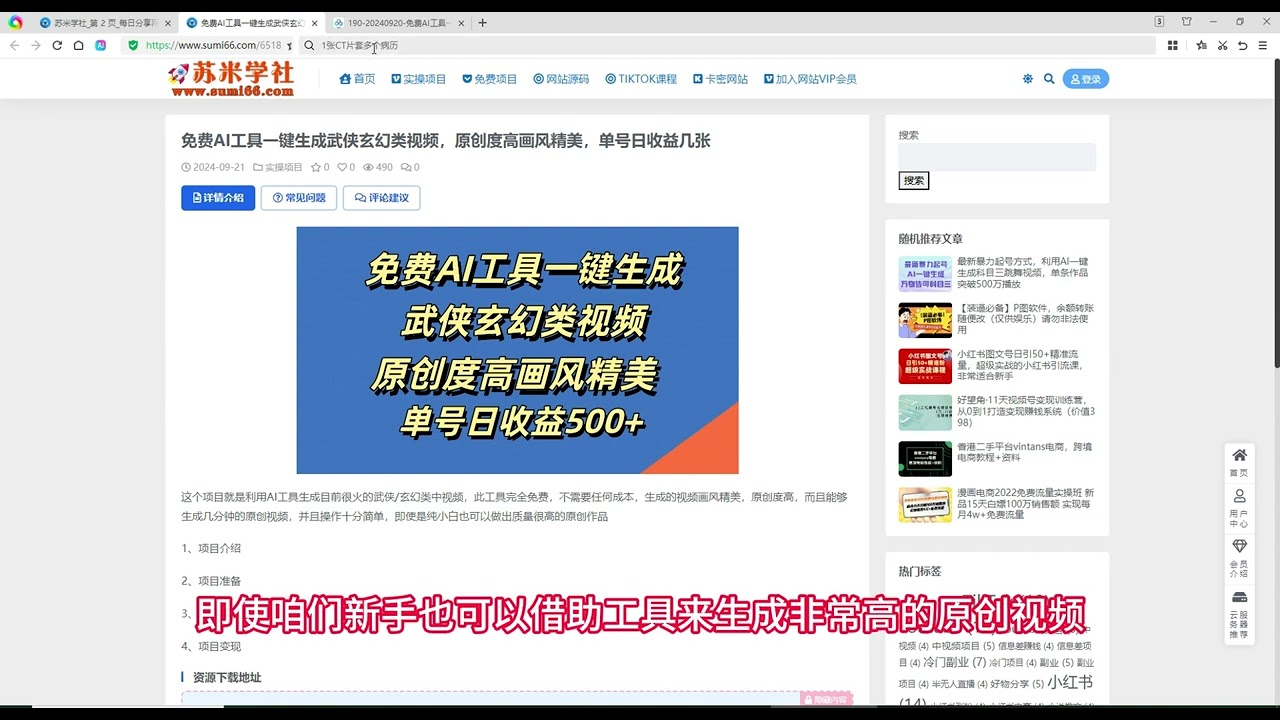The width and height of the screenshot is (1280, 720).
Task: Select the 评论建议 tab button
Action: point(382,198)
